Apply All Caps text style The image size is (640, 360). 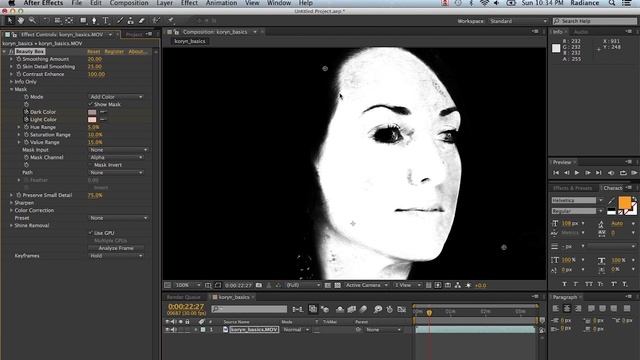(x=589, y=284)
